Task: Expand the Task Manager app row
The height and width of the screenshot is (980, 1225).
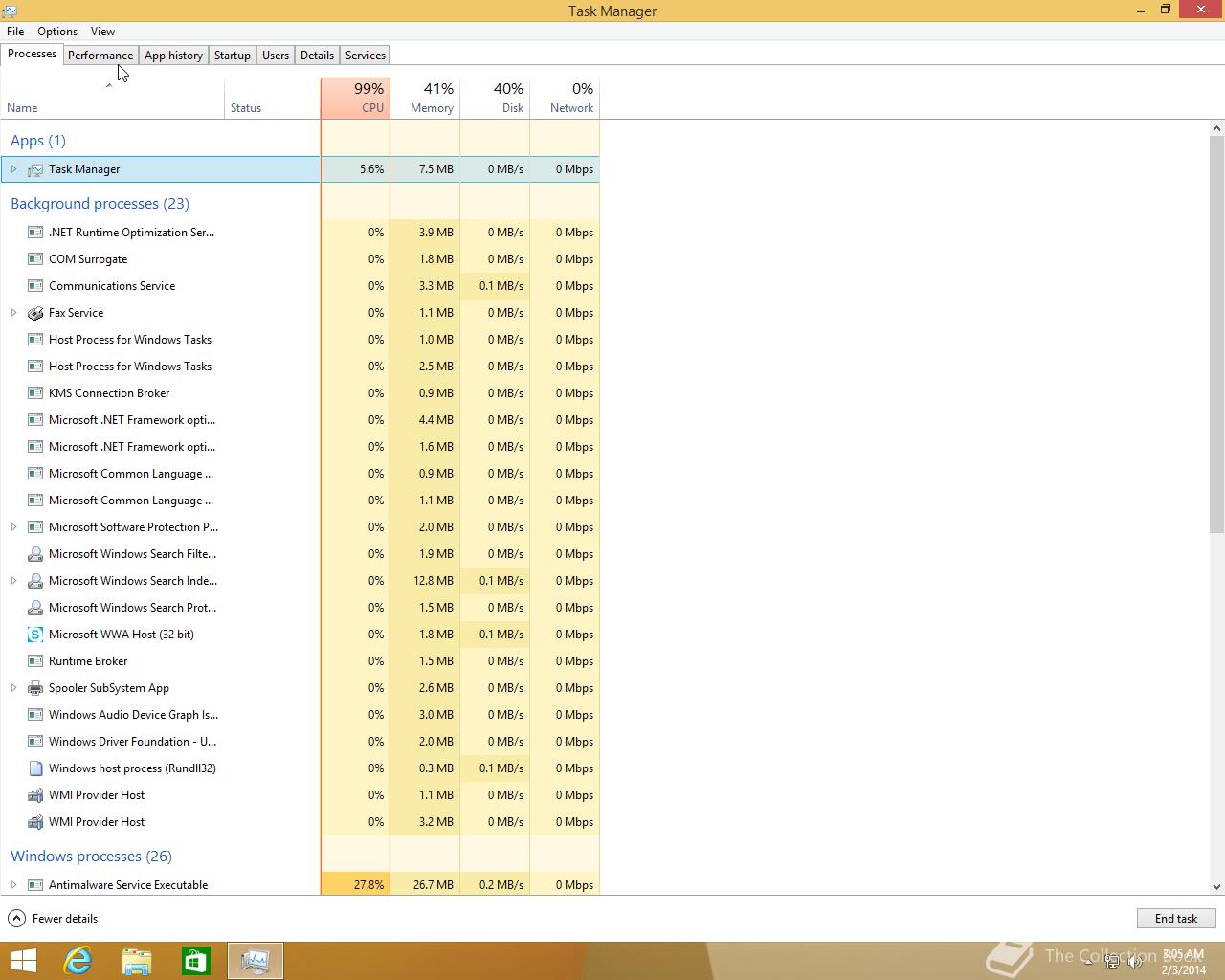Action: click(x=13, y=169)
